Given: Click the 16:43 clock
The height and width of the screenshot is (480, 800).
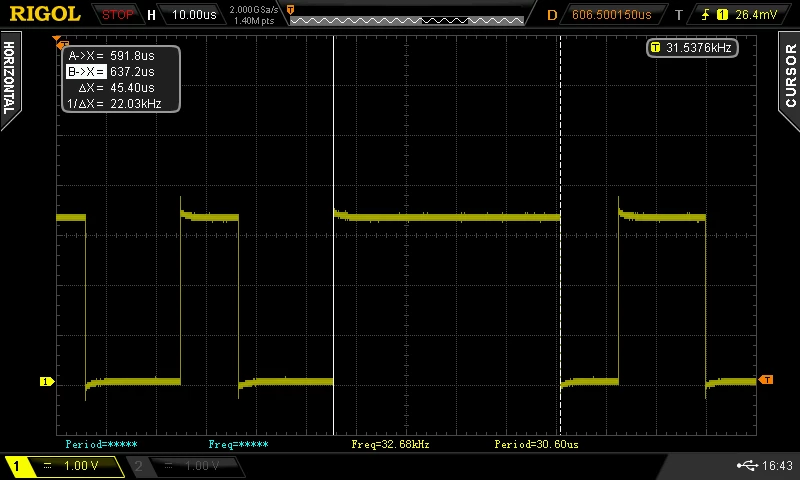Looking at the screenshot, I should tap(777, 466).
